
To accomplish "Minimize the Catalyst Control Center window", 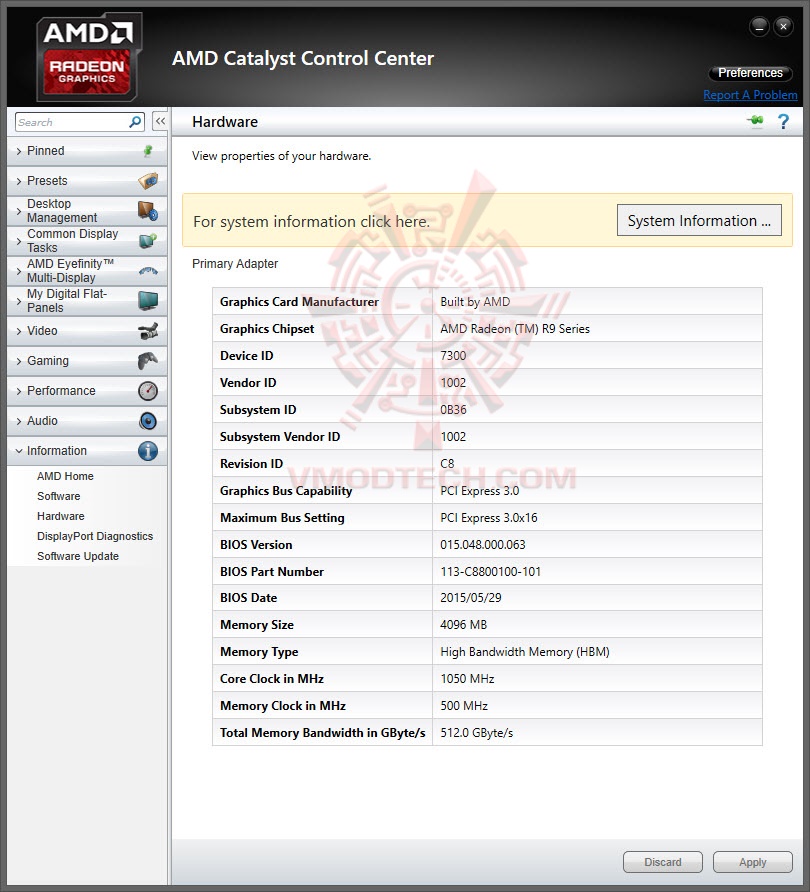I will [x=759, y=26].
